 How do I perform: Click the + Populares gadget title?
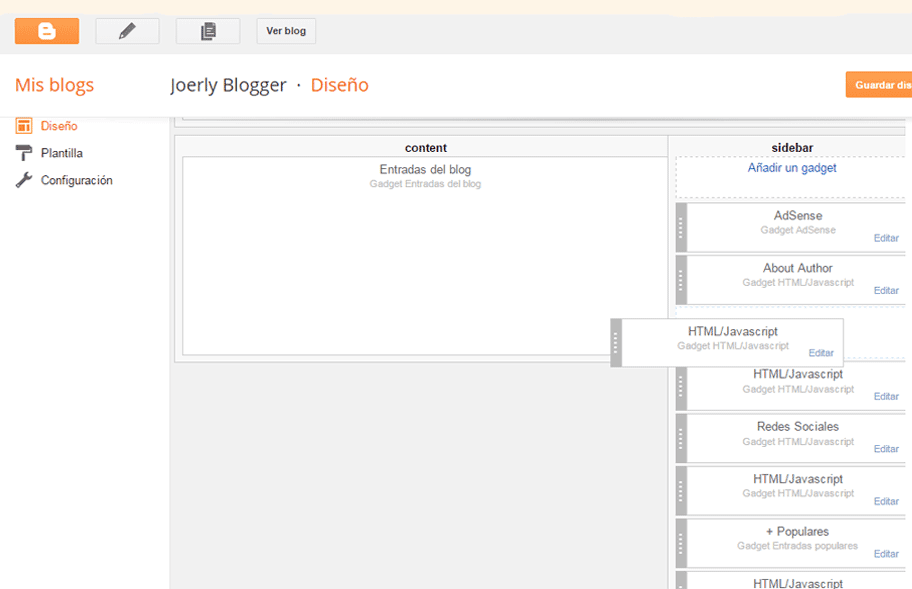click(x=797, y=531)
